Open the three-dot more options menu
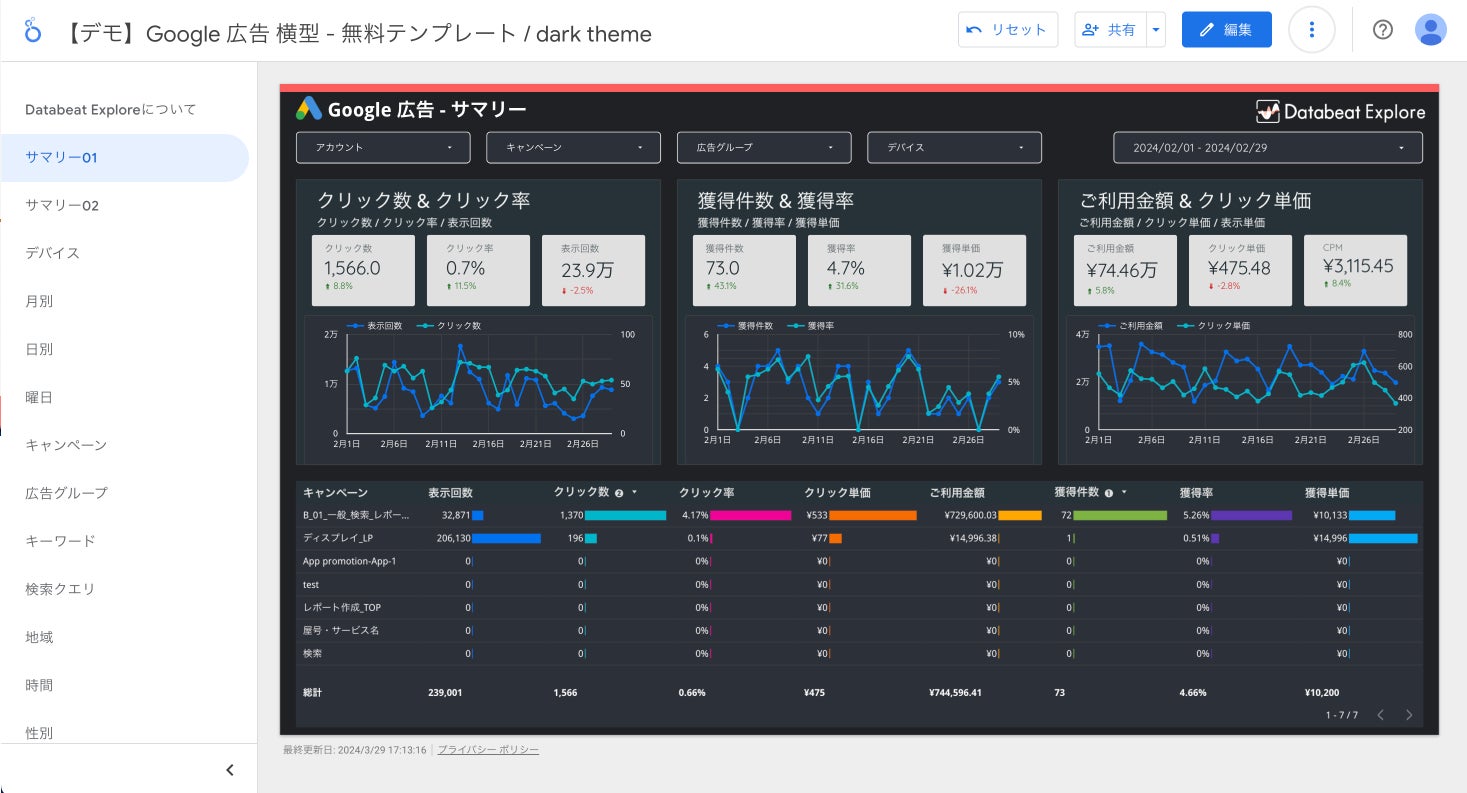 click(1312, 30)
